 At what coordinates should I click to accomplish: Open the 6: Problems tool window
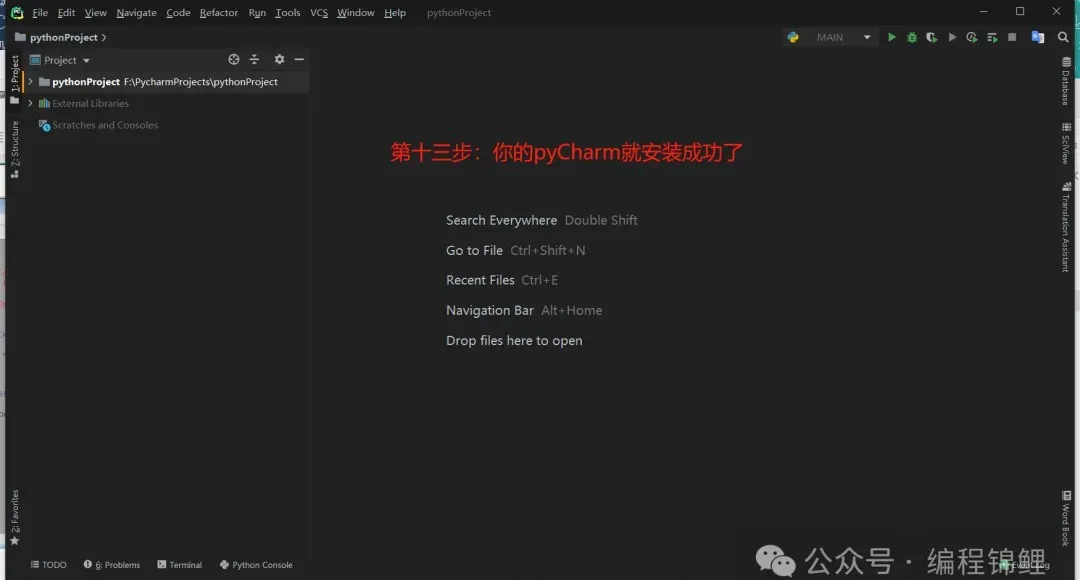pyautogui.click(x=112, y=565)
